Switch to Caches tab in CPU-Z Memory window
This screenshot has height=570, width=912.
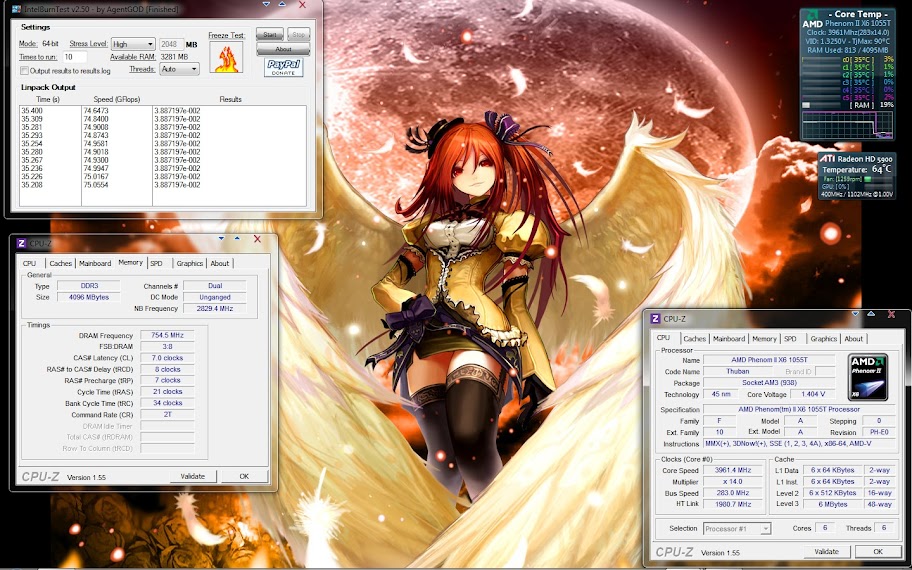[60, 263]
